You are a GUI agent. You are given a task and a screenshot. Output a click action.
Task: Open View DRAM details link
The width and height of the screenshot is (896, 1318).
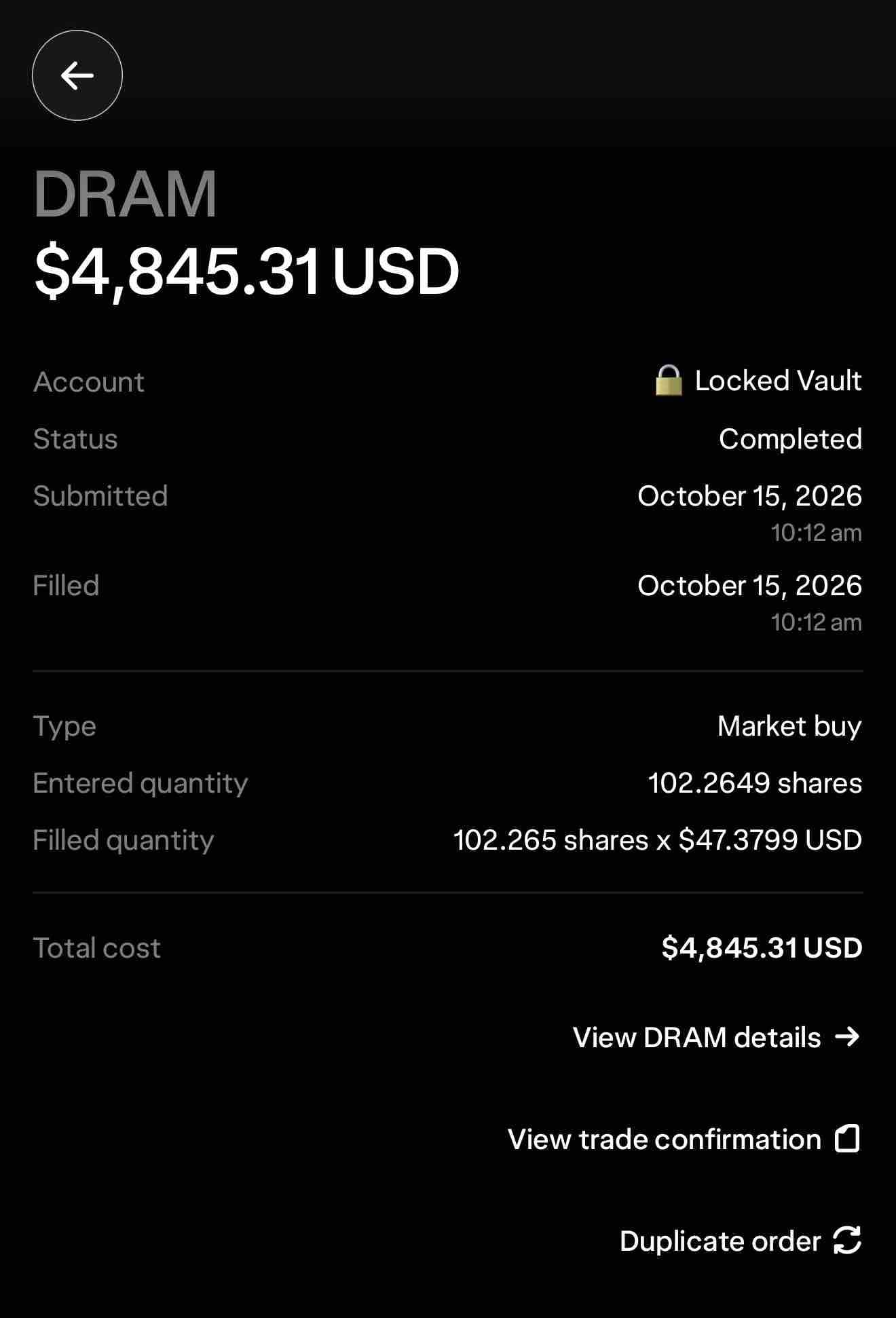[717, 1037]
